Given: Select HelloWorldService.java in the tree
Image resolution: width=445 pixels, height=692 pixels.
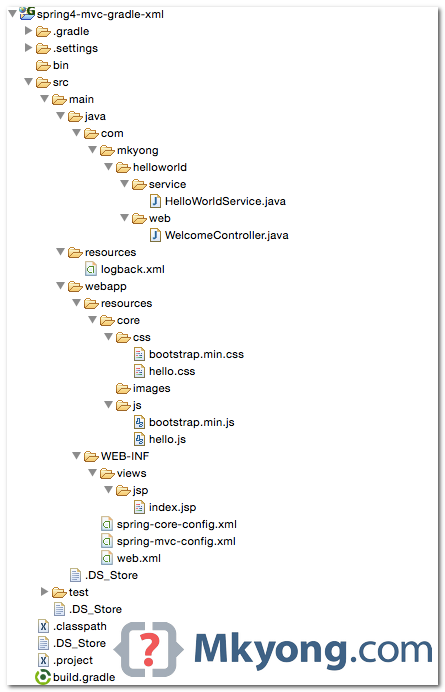Looking at the screenshot, I should click(225, 201).
